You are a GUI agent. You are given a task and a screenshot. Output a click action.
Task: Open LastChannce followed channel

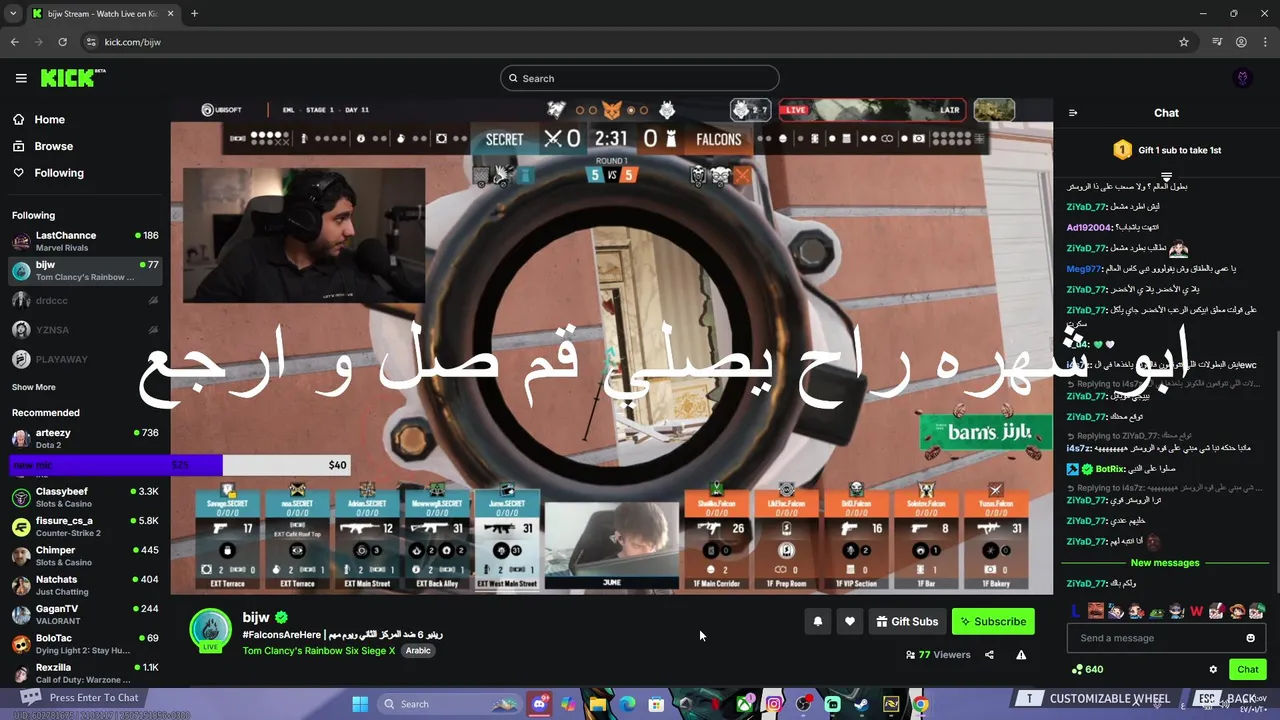pyautogui.click(x=85, y=241)
